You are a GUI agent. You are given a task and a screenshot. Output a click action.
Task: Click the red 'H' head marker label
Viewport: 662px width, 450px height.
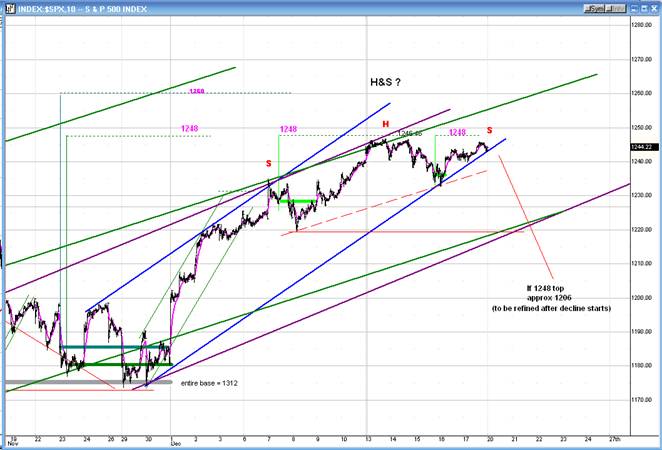point(385,124)
